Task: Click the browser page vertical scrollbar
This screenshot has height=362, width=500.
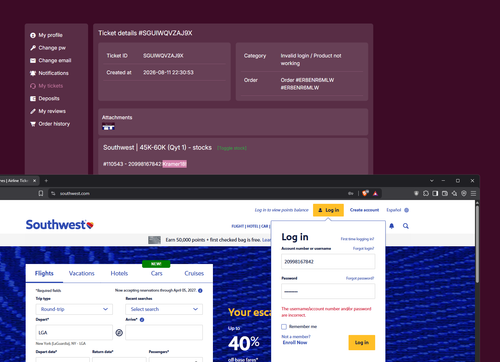Action: [477, 244]
